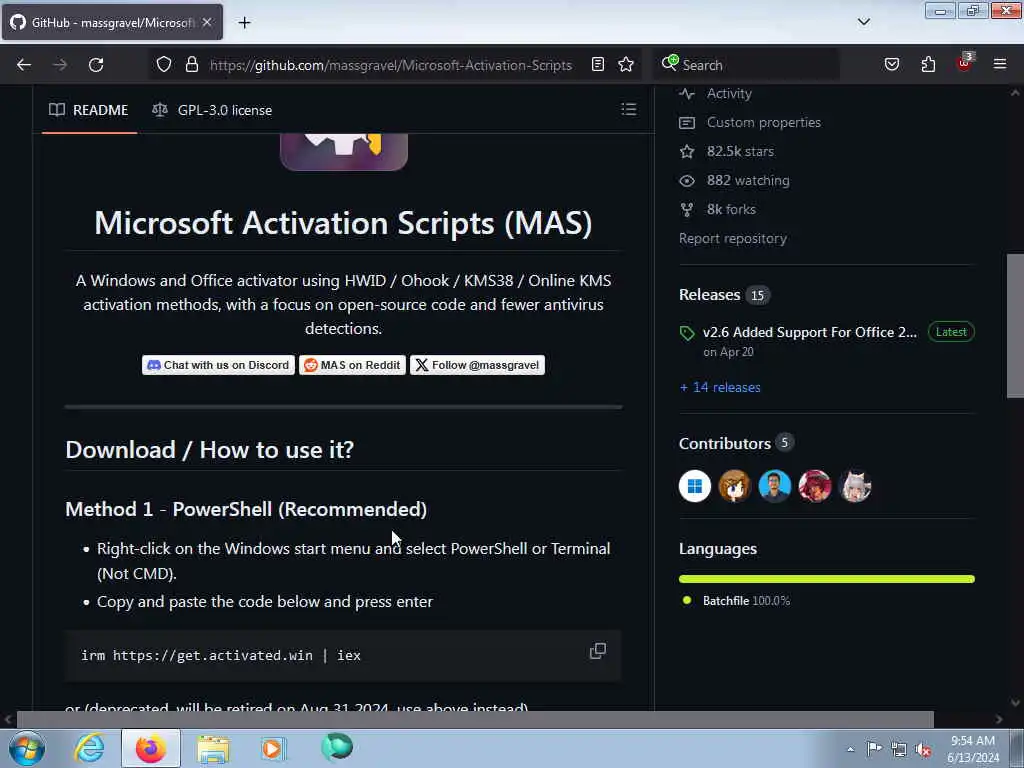Focus the browser Search field
The image size is (1024, 768).
pyautogui.click(x=746, y=65)
